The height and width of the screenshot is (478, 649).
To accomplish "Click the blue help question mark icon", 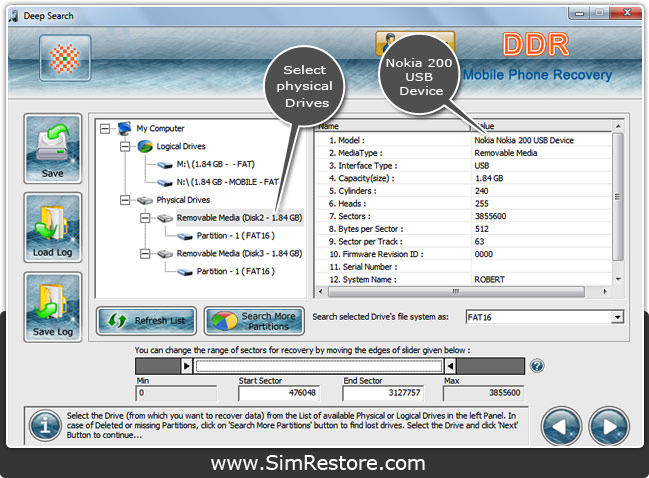I will click(537, 366).
